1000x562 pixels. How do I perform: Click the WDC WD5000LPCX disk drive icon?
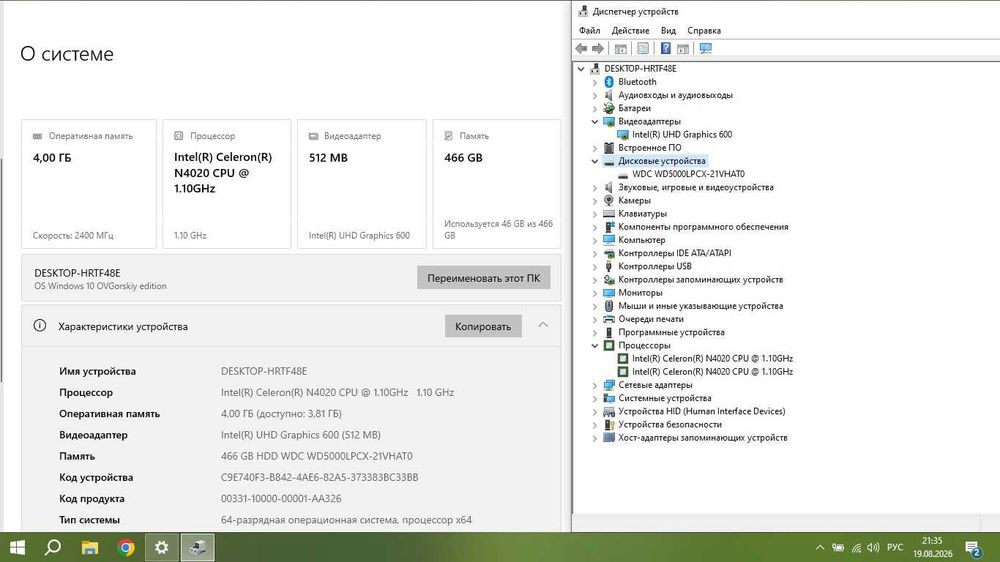622,174
